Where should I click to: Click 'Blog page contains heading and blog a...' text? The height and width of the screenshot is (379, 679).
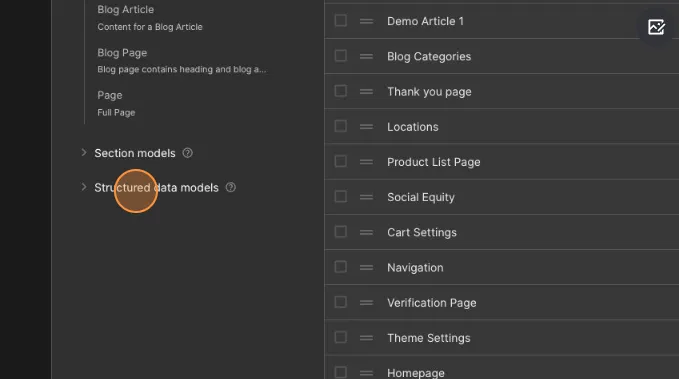(x=182, y=69)
